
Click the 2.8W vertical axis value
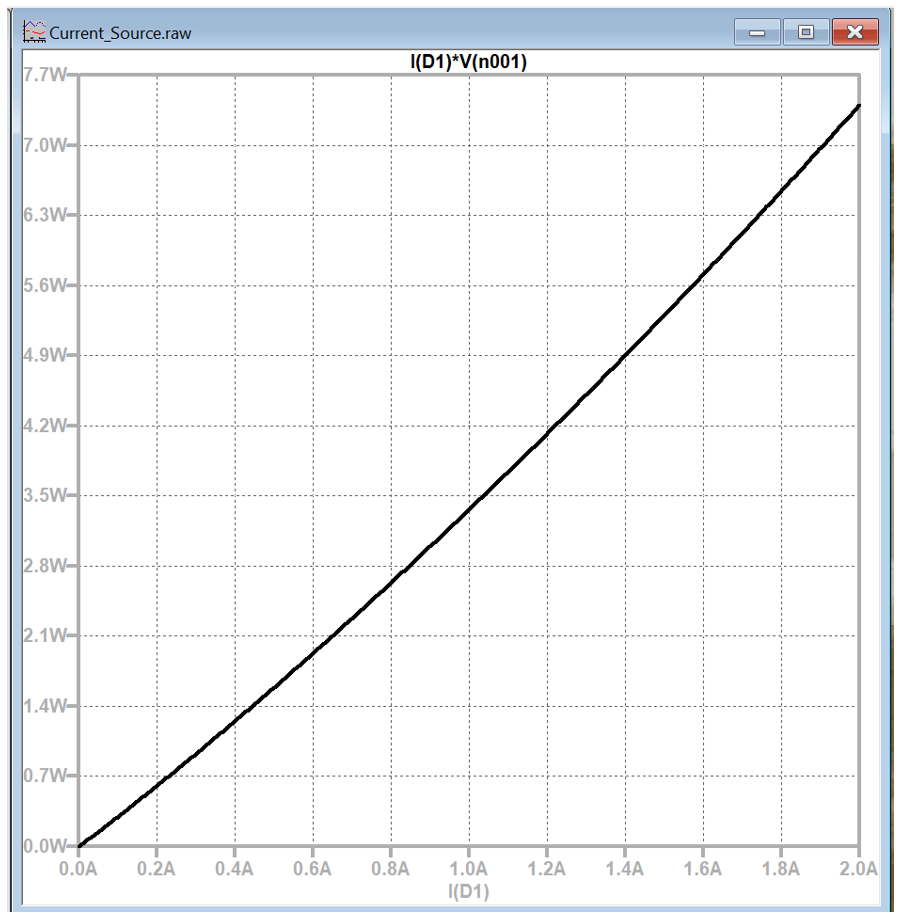point(45,566)
